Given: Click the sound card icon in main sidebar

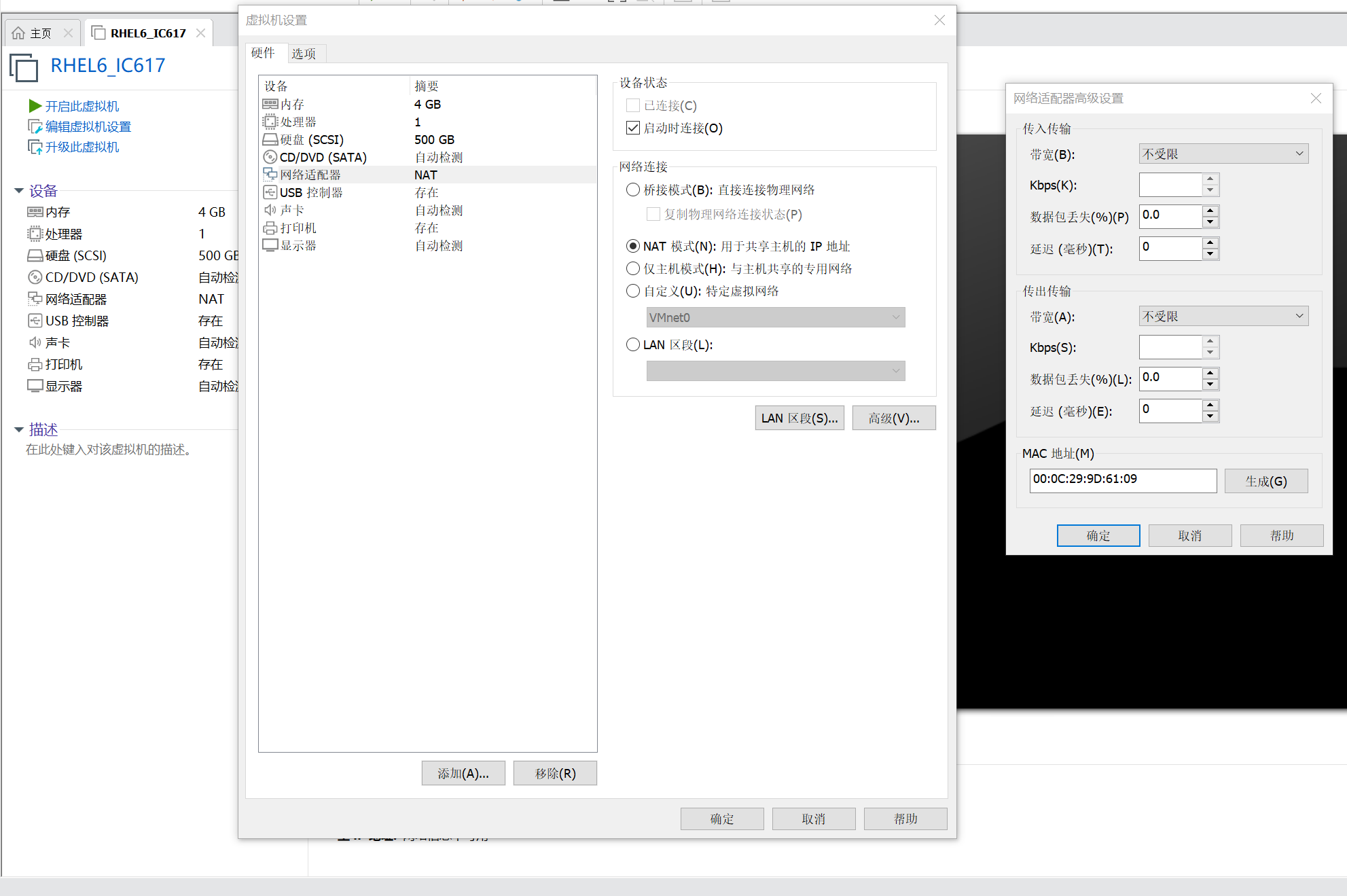Looking at the screenshot, I should click(35, 342).
